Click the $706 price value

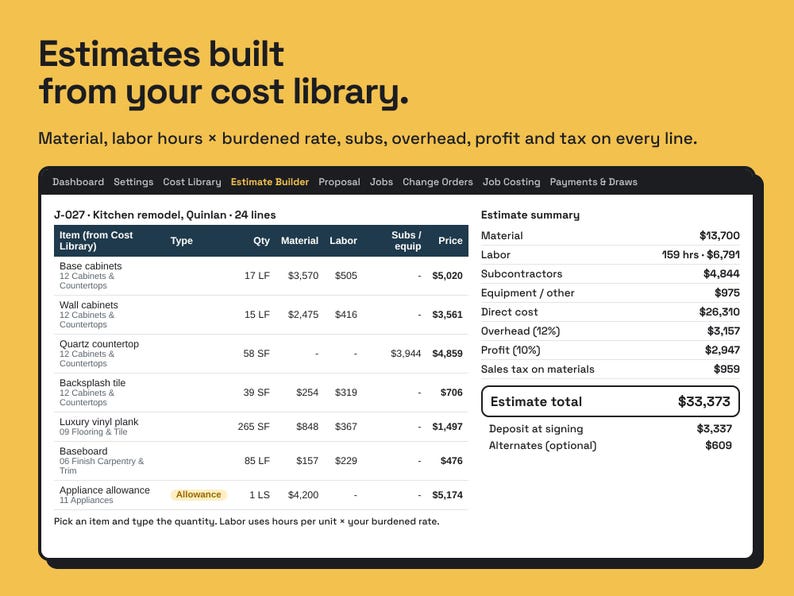(451, 392)
